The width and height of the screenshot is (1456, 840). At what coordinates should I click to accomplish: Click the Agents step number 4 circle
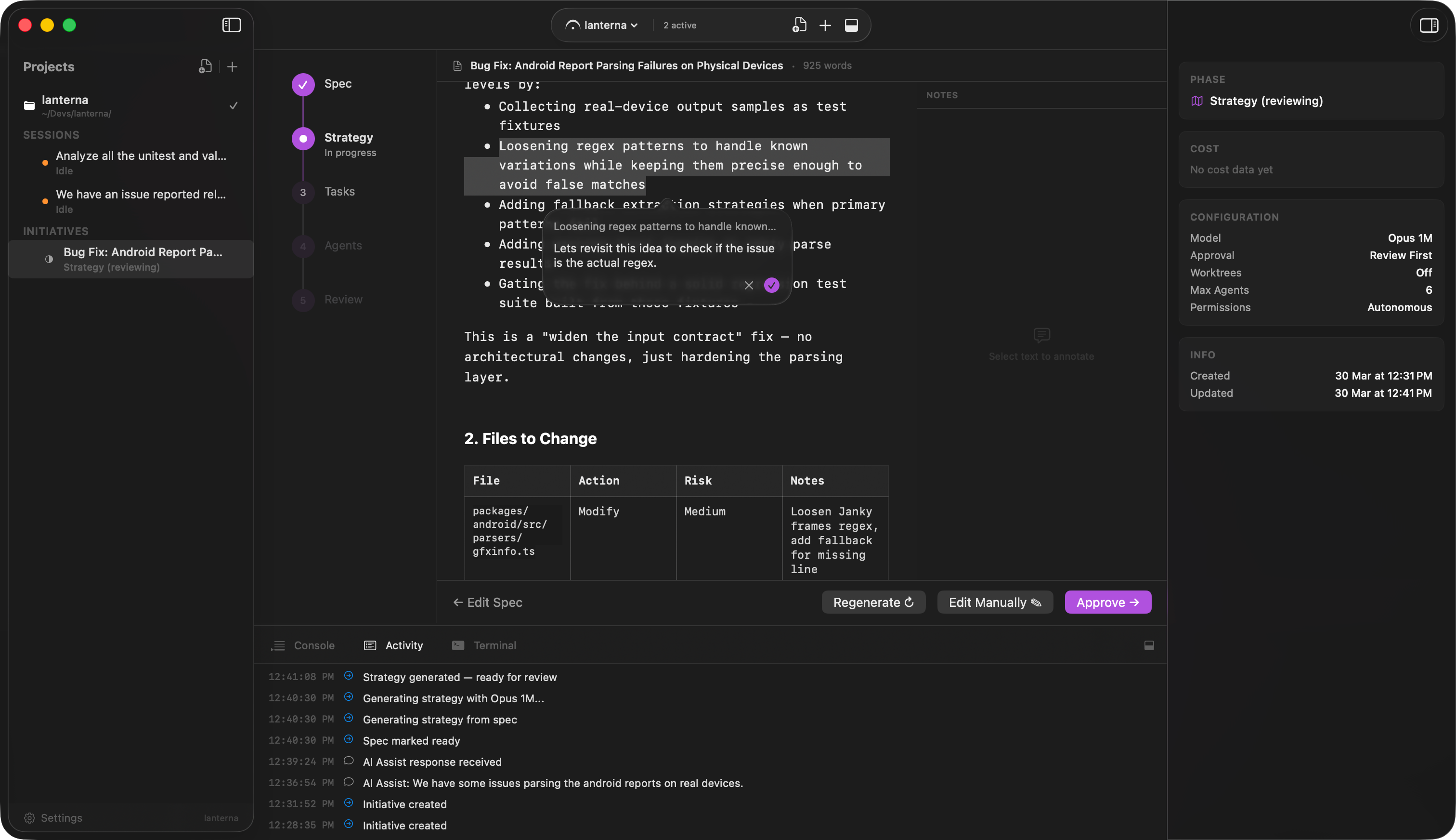[x=303, y=246]
